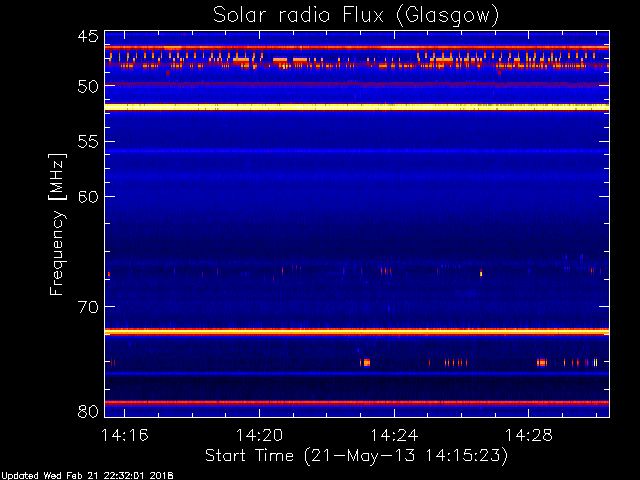Click the '14:28' time axis label

point(529,435)
